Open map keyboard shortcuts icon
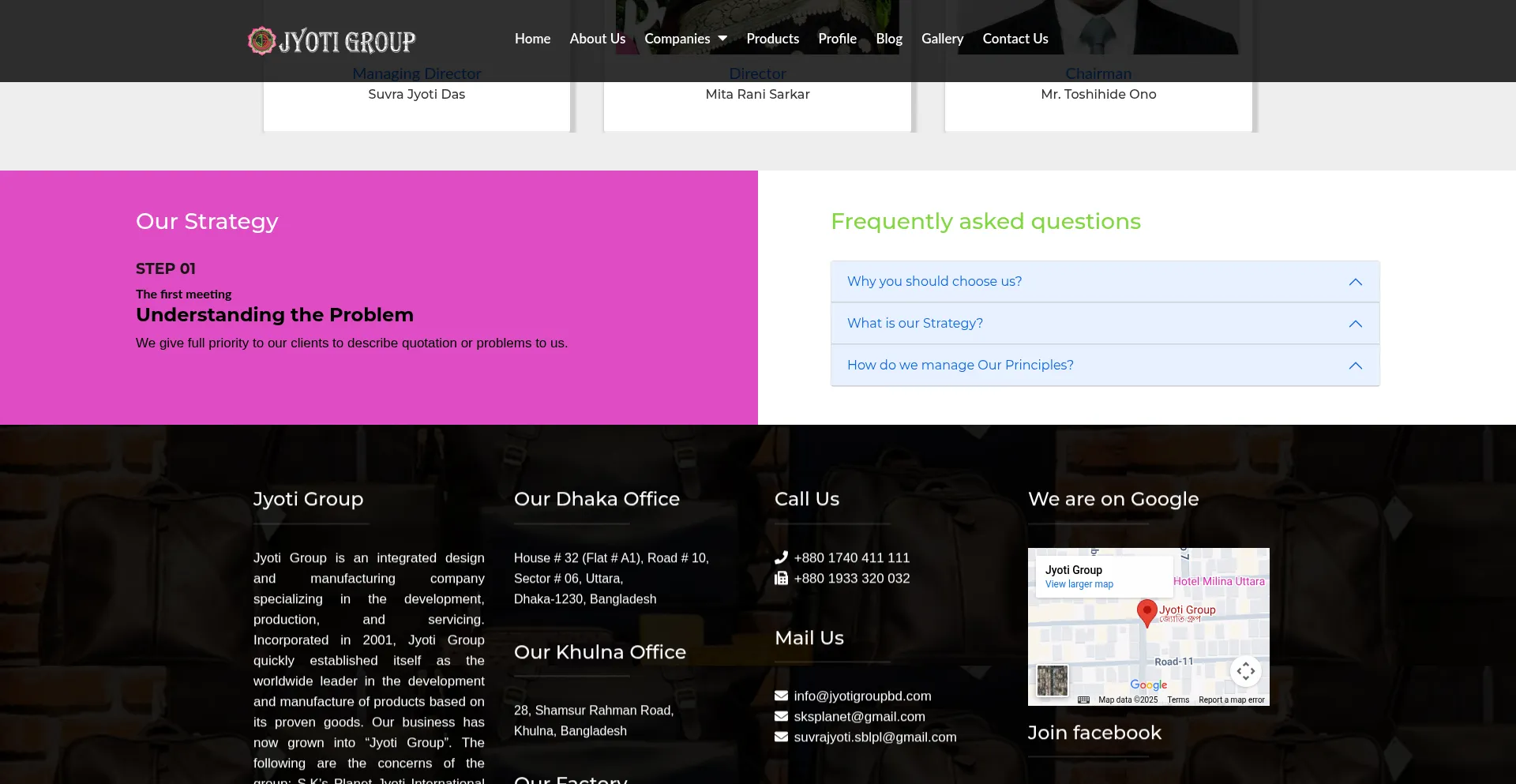This screenshot has width=1516, height=784. 1083,700
